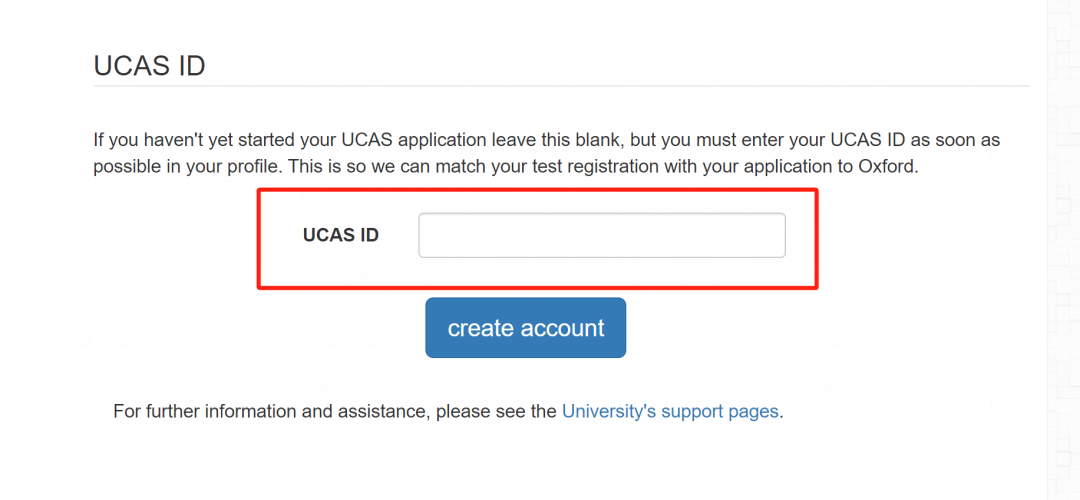Click the grey patterned strip at right edge

pyautogui.click(x=1063, y=250)
